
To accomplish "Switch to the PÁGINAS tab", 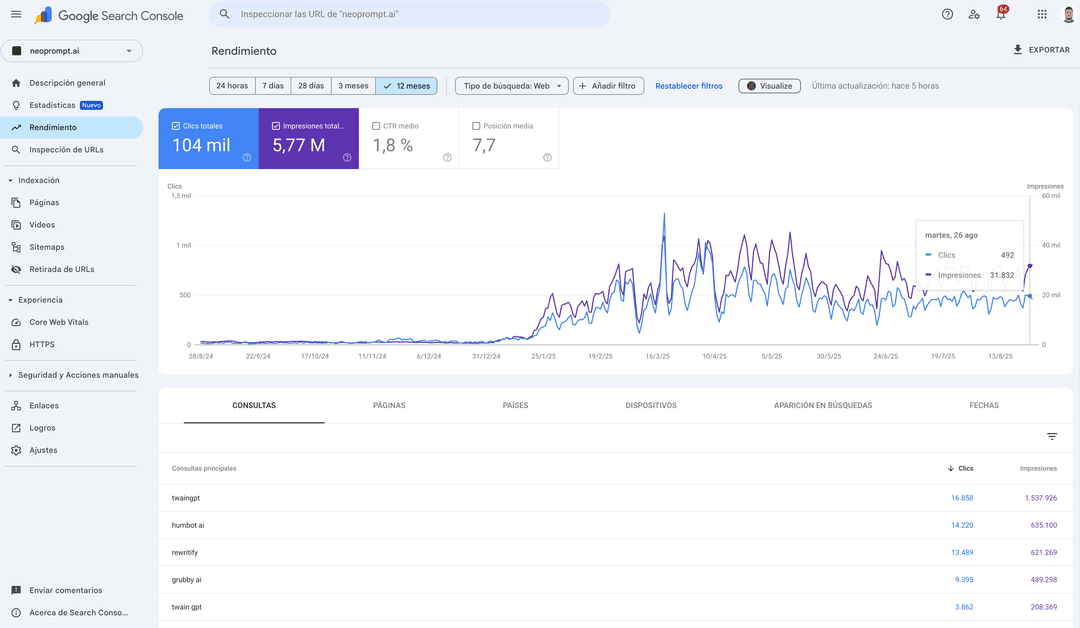I will point(389,405).
